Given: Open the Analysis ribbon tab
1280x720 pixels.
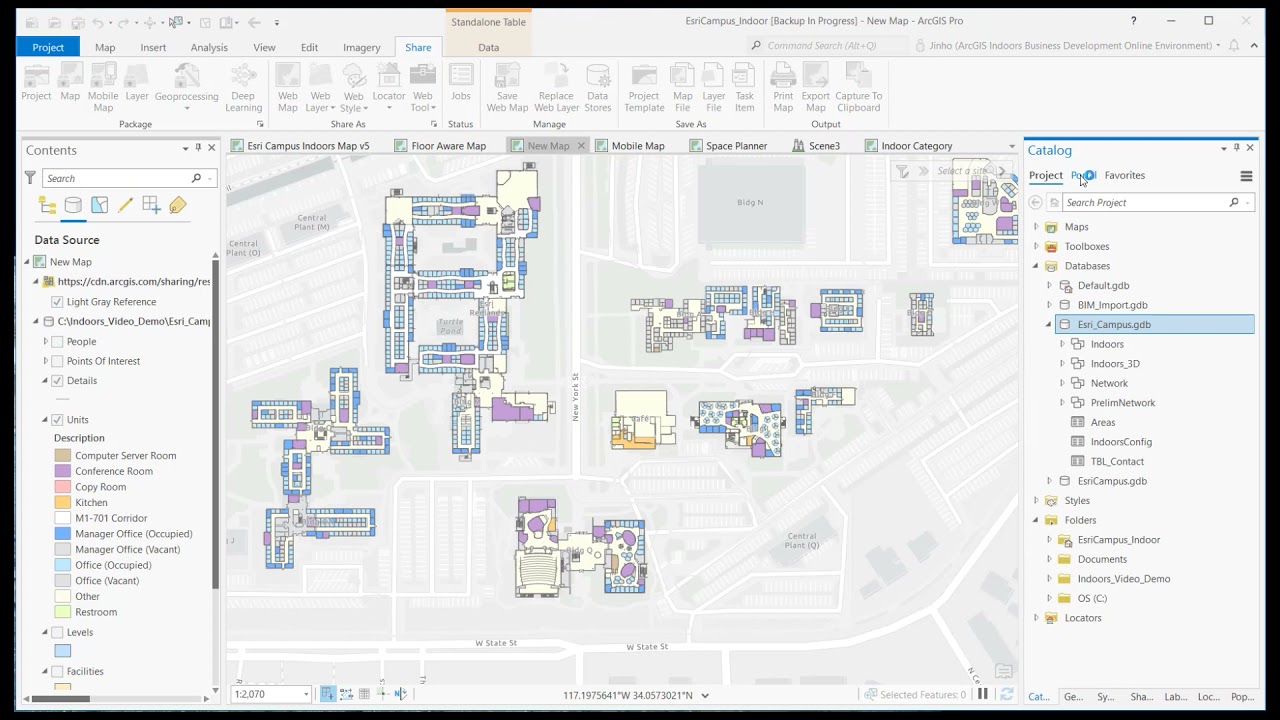Looking at the screenshot, I should pos(209,47).
